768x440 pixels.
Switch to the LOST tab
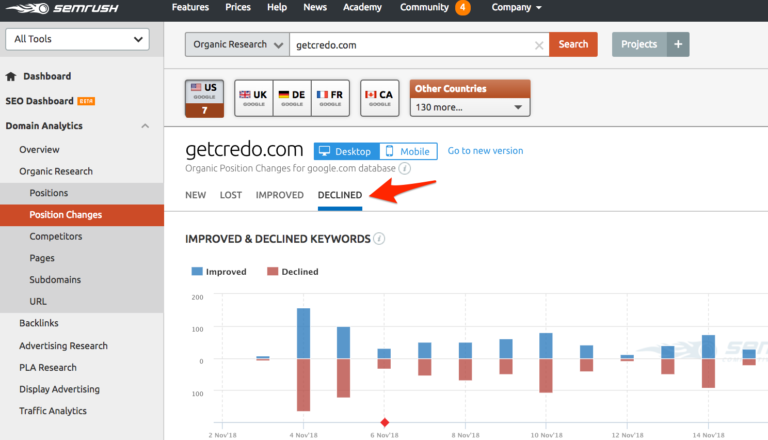231,195
